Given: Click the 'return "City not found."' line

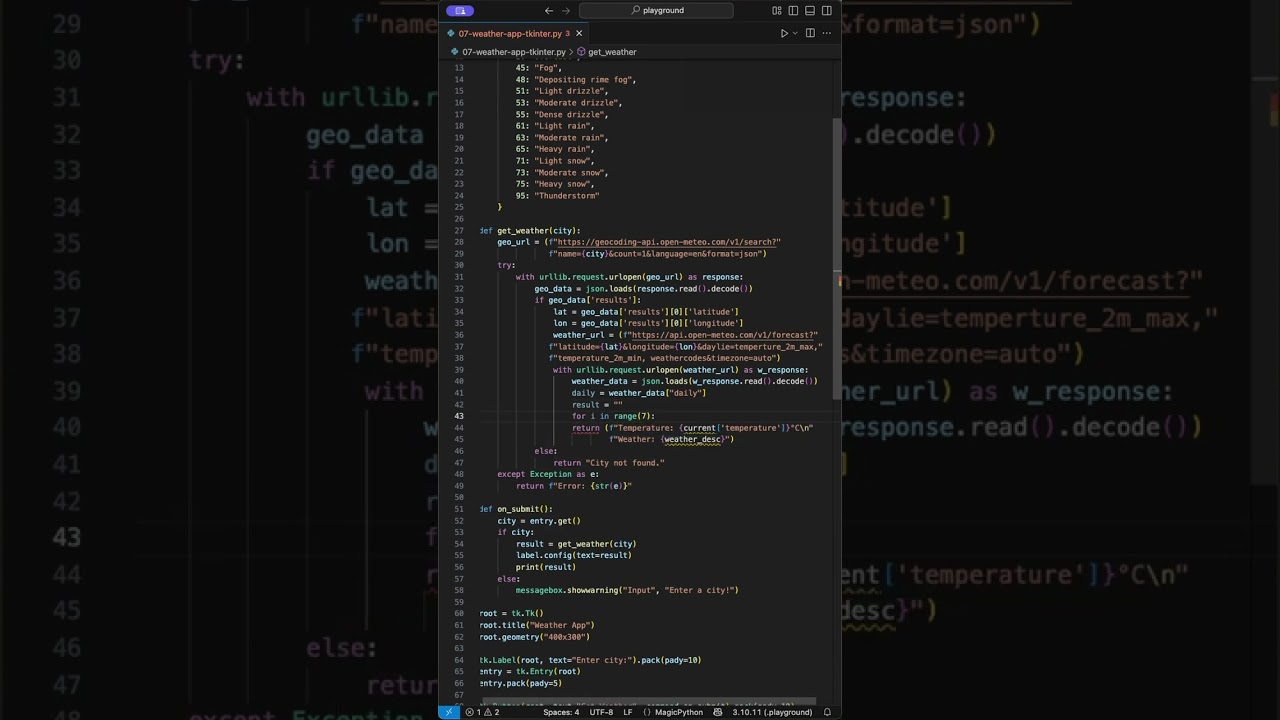Looking at the screenshot, I should (609, 463).
